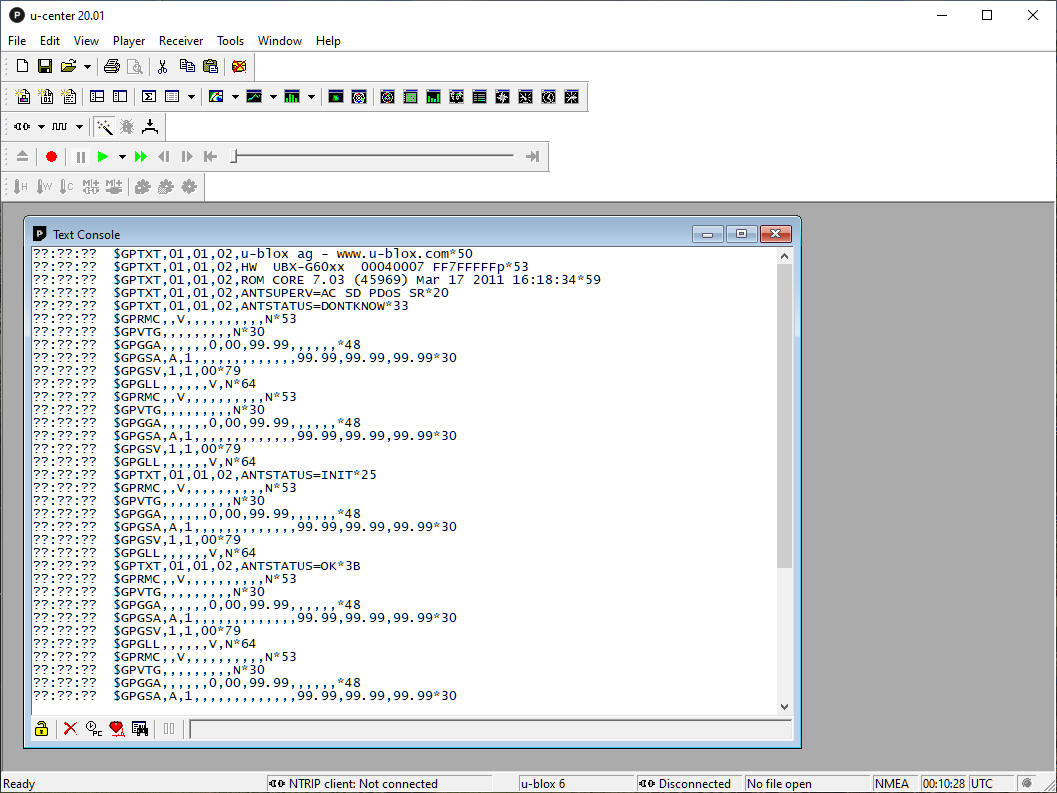This screenshot has width=1057, height=793.
Task: Open the File menu
Action: tap(17, 40)
